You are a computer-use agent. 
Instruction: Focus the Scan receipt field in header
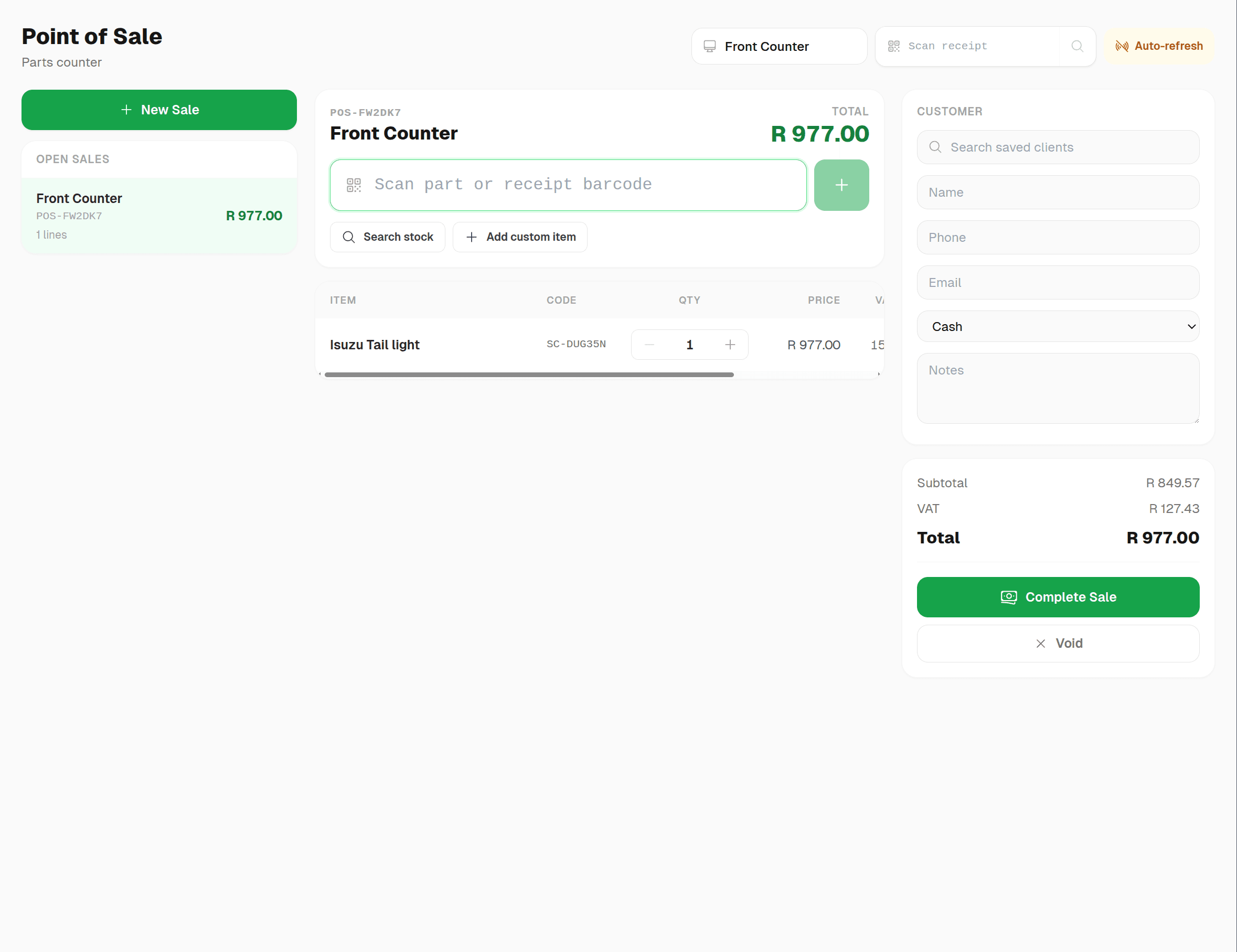pyautogui.click(x=967, y=46)
